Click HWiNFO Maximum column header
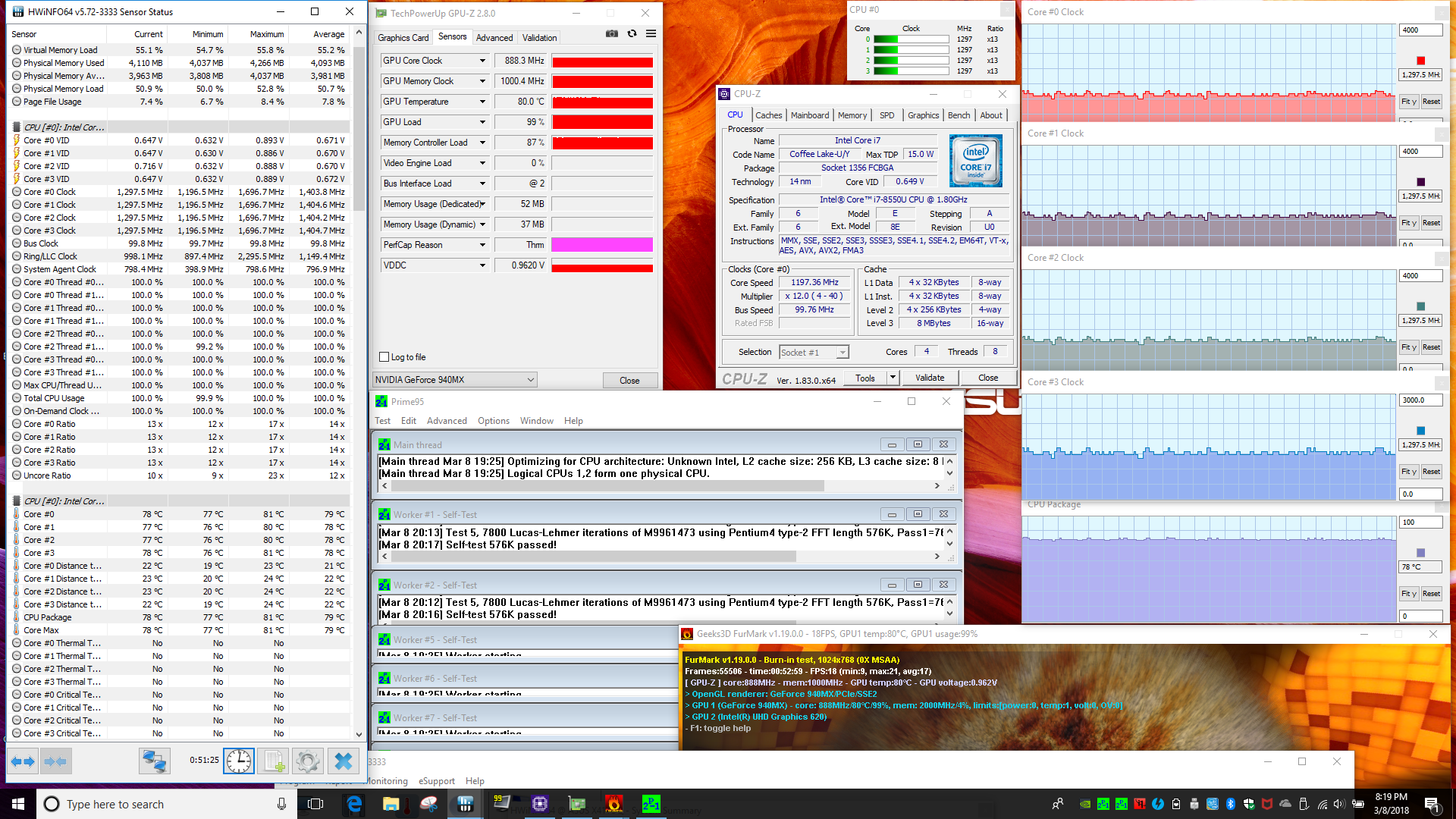 click(x=258, y=34)
